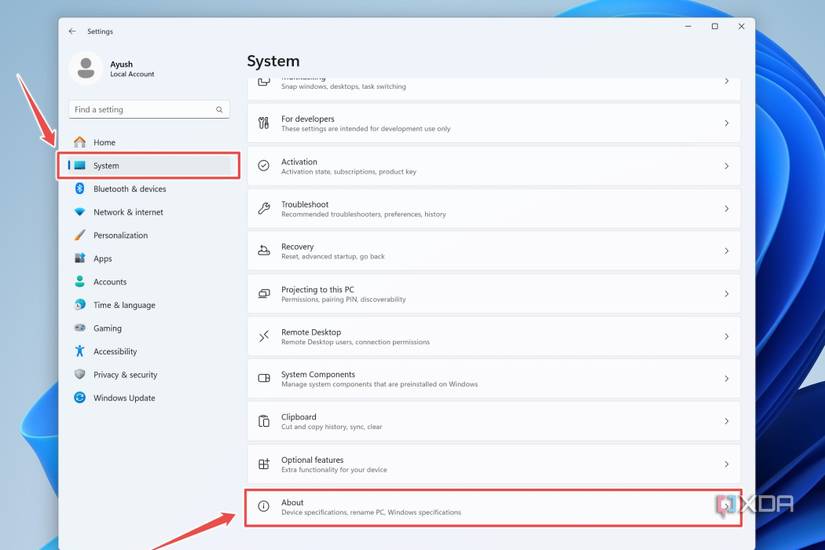
Task: Click the search magnifier icon
Action: coord(219,109)
